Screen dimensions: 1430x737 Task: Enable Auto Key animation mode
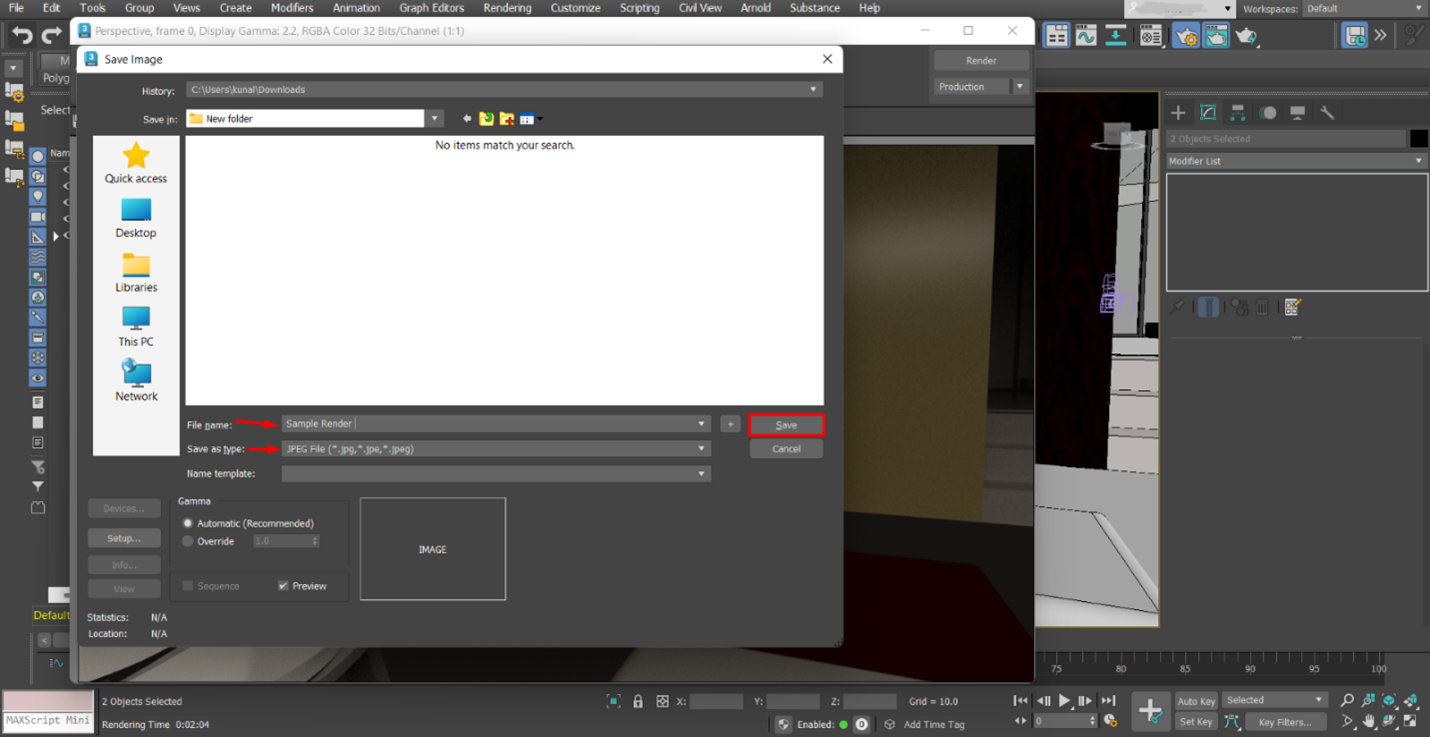(1196, 700)
